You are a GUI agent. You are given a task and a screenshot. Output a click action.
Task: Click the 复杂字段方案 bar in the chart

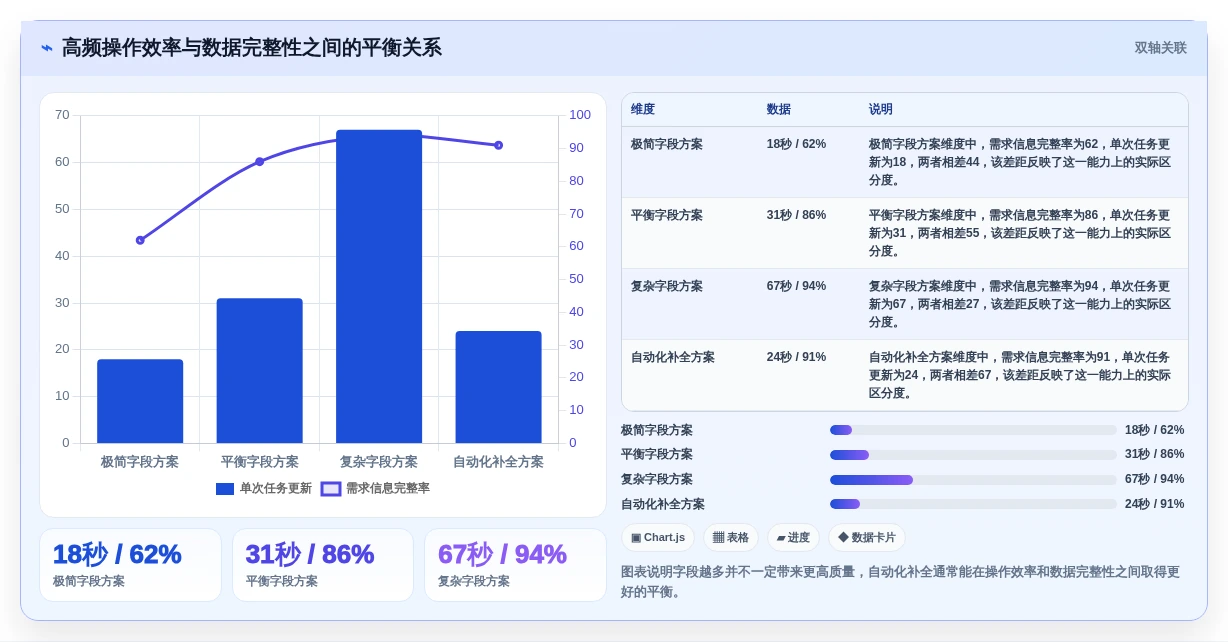[x=379, y=286]
